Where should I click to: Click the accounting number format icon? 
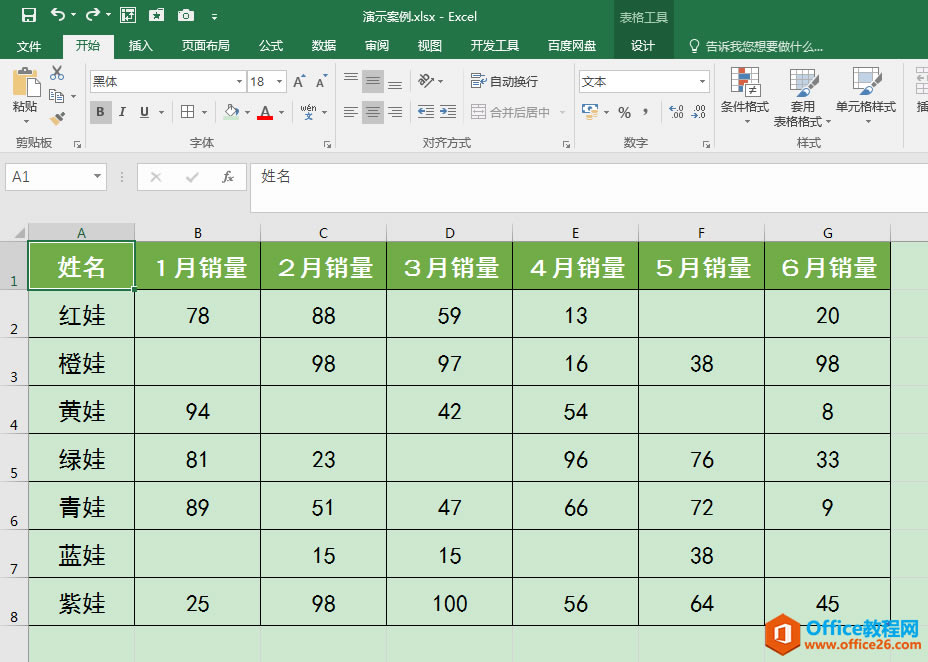[x=590, y=112]
